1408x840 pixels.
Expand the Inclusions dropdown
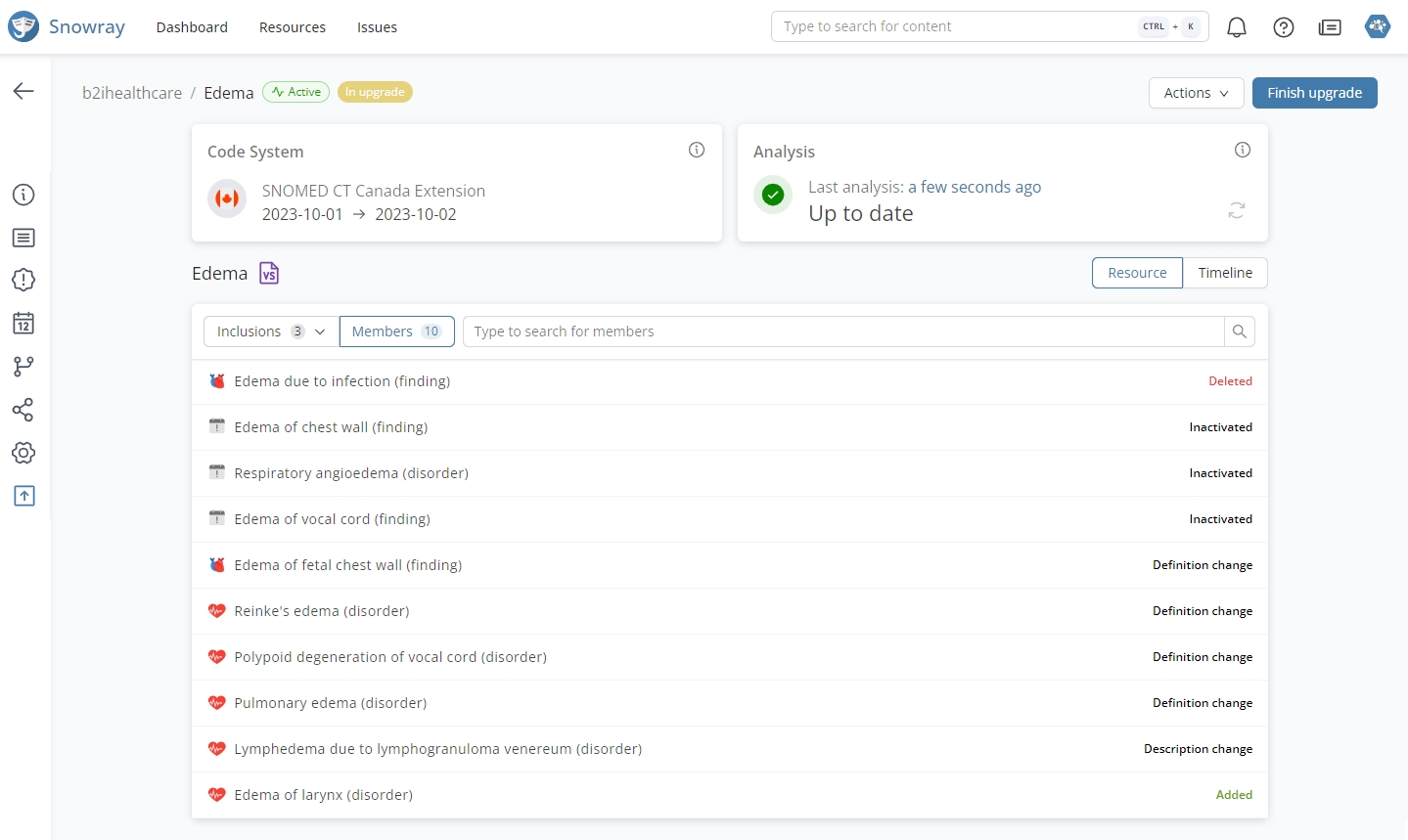(271, 332)
